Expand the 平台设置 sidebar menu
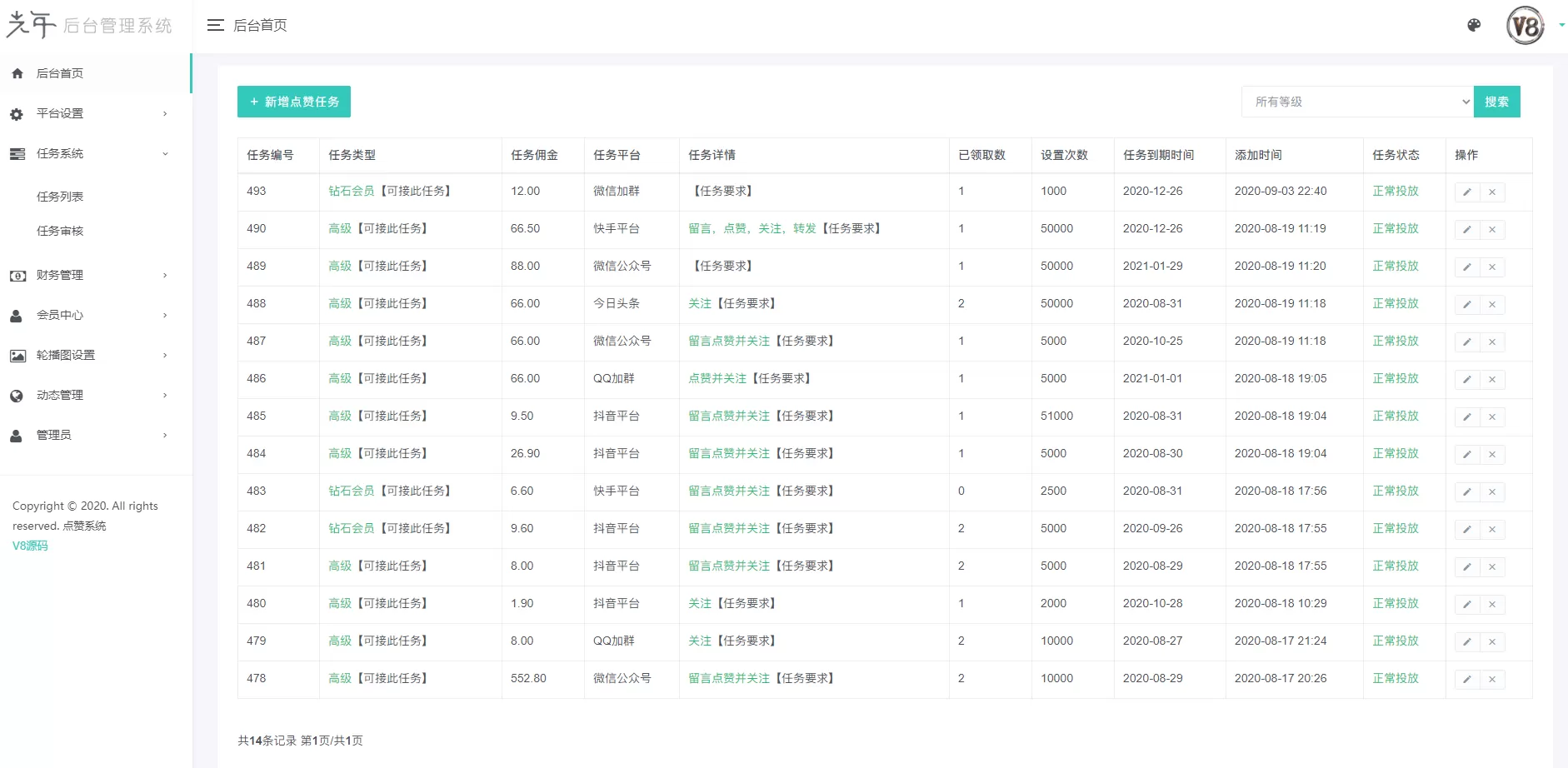 89,113
